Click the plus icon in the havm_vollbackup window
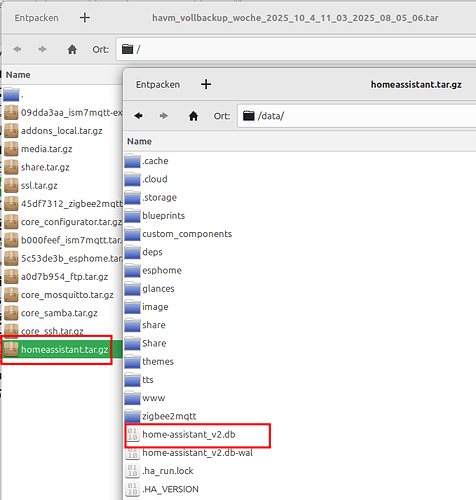 point(85,18)
